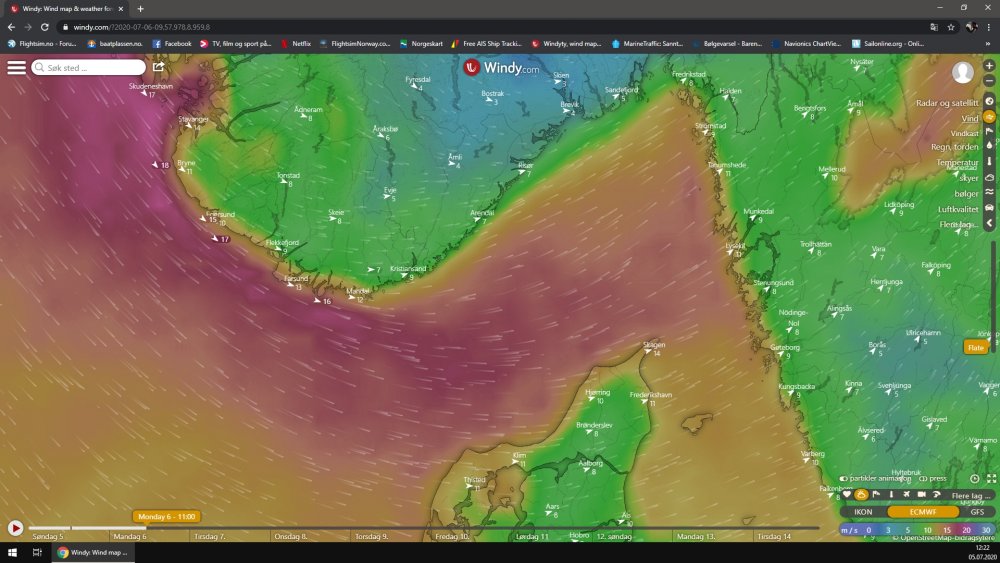Select the radar and satellite globe icon
Screen dimensions: 1000x563
pyautogui.click(x=990, y=101)
